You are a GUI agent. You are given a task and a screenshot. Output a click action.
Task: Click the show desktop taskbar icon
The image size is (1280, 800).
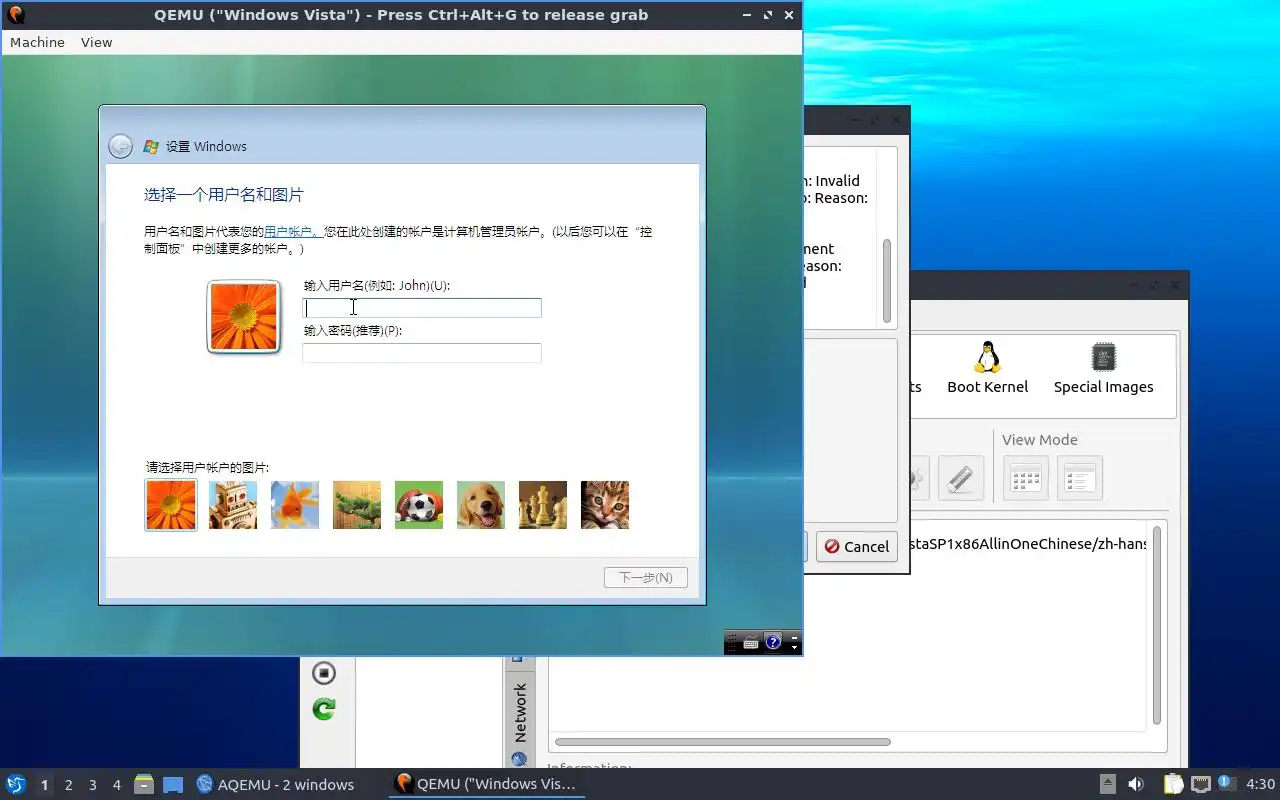tap(173, 785)
